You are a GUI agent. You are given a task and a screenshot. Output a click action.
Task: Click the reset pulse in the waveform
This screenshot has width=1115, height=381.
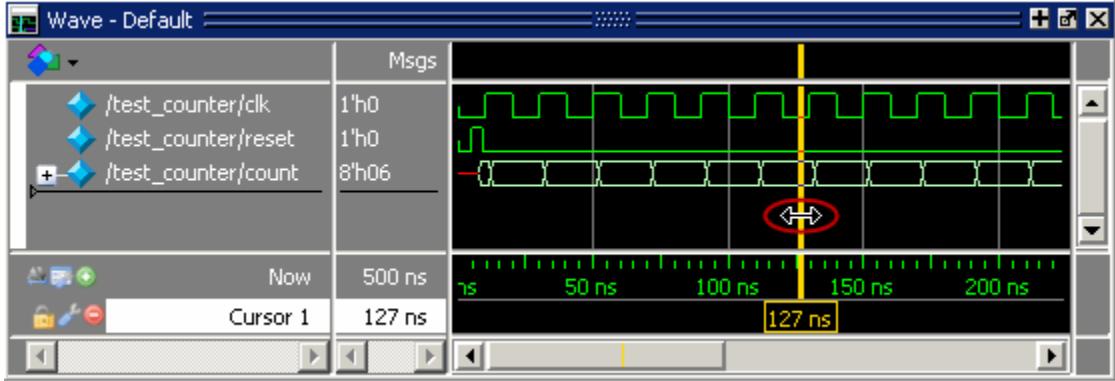476,139
